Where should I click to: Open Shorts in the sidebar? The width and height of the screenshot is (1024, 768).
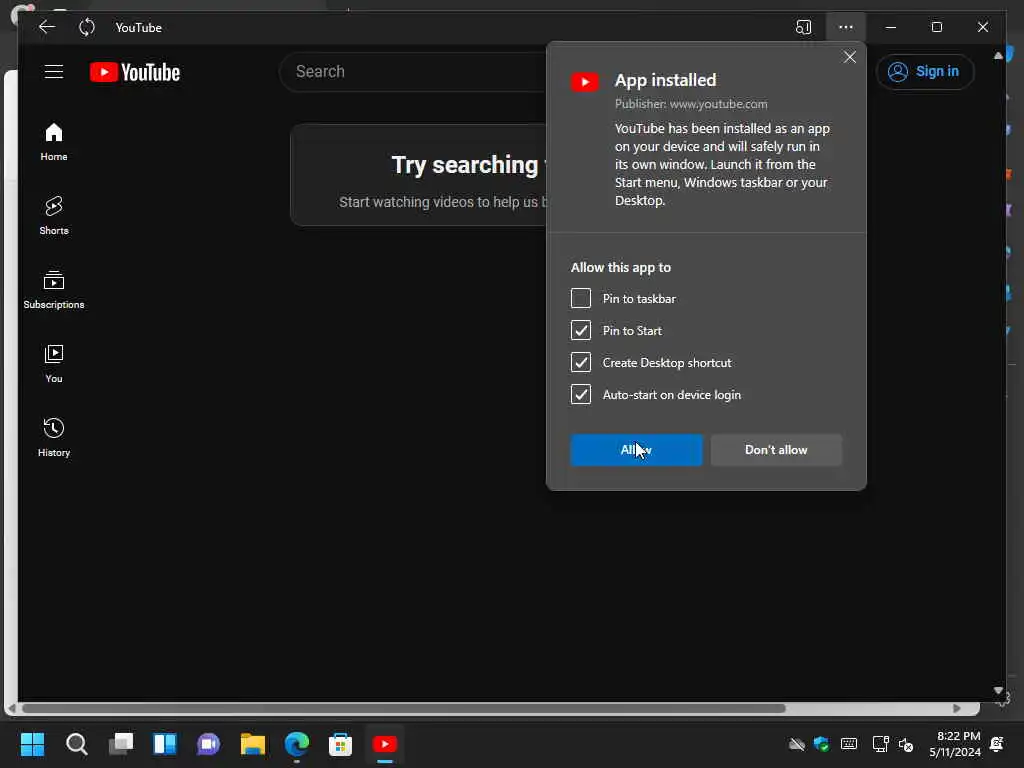pos(54,216)
